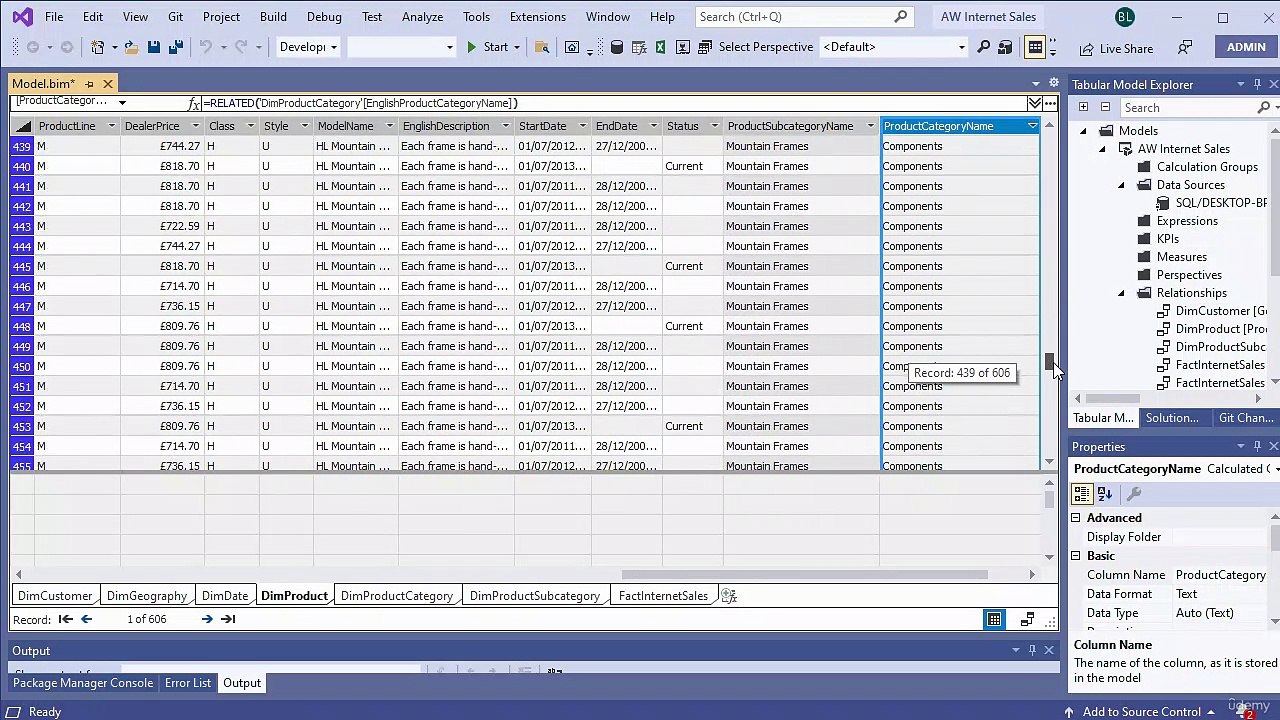Select grid view toggle at bottom
1280x720 pixels.
[x=994, y=620]
